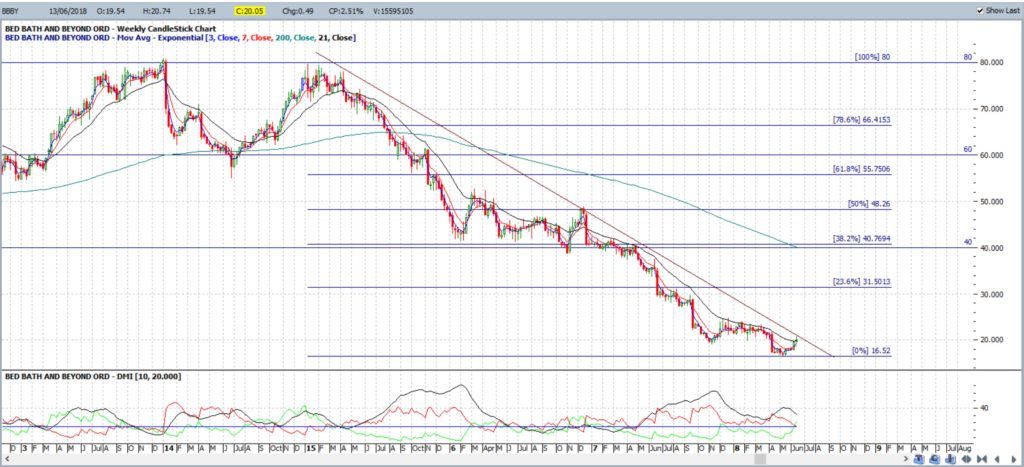Click the BBBY ticker symbol in header
The width and height of the screenshot is (1024, 467).
tap(12, 11)
